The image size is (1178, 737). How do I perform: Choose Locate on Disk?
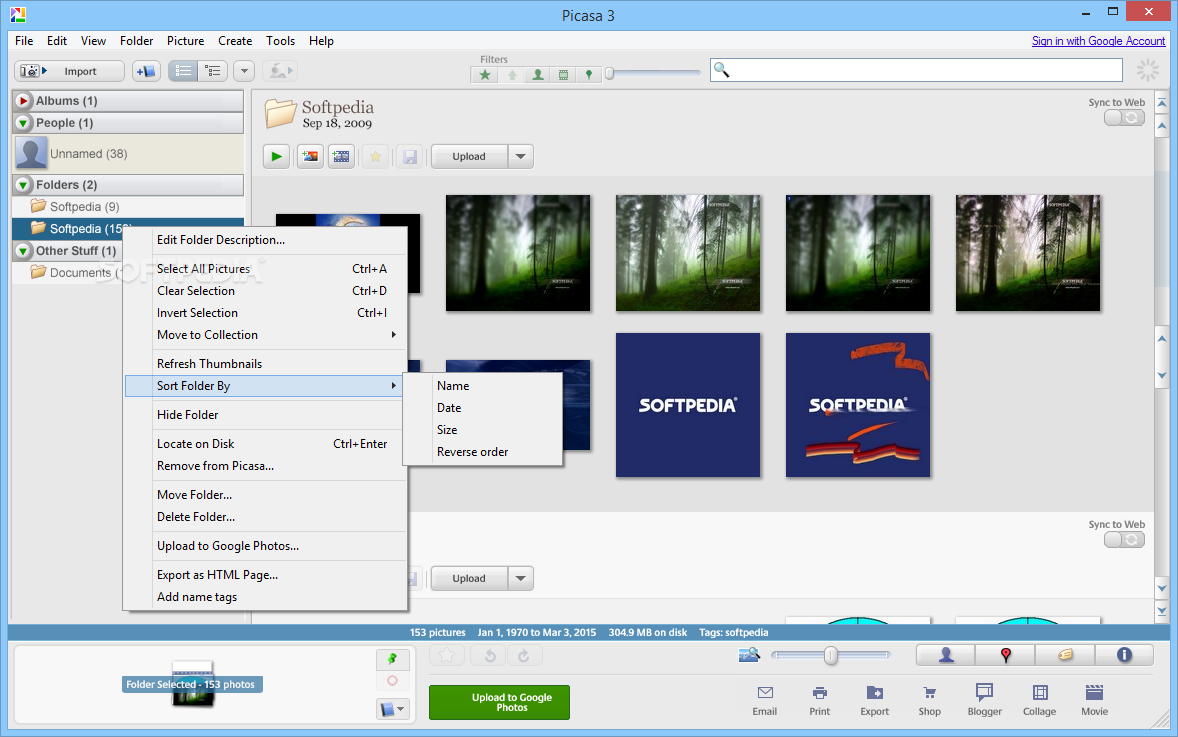pos(266,444)
